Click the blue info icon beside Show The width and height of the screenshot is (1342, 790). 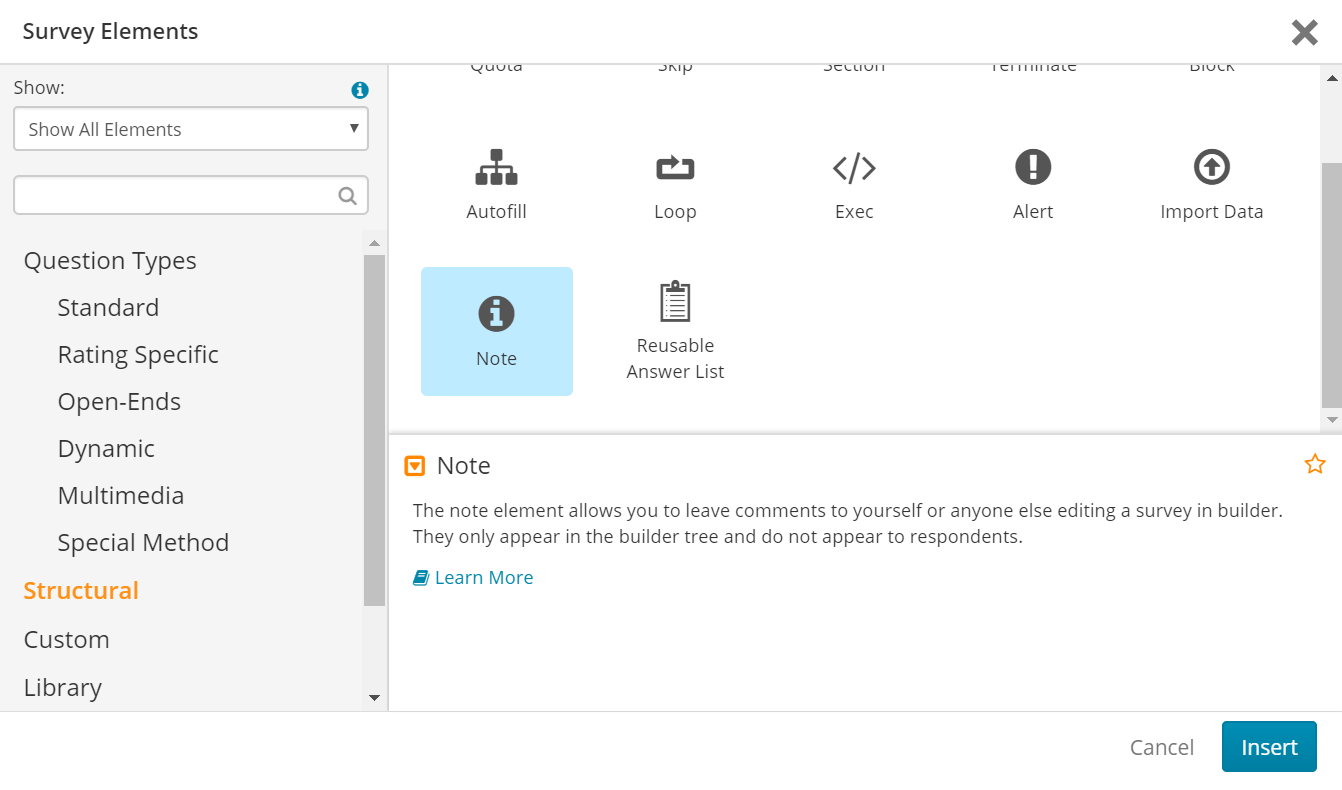coord(360,90)
